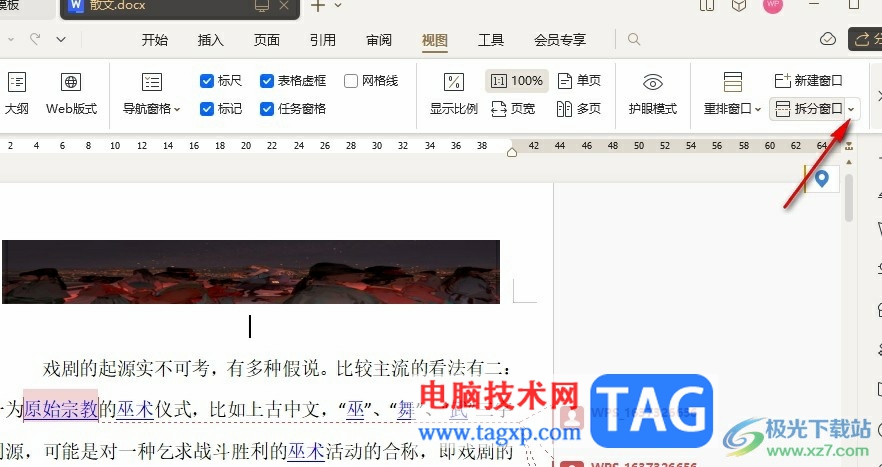Click the share button at top right
882x467 pixels.
866,39
